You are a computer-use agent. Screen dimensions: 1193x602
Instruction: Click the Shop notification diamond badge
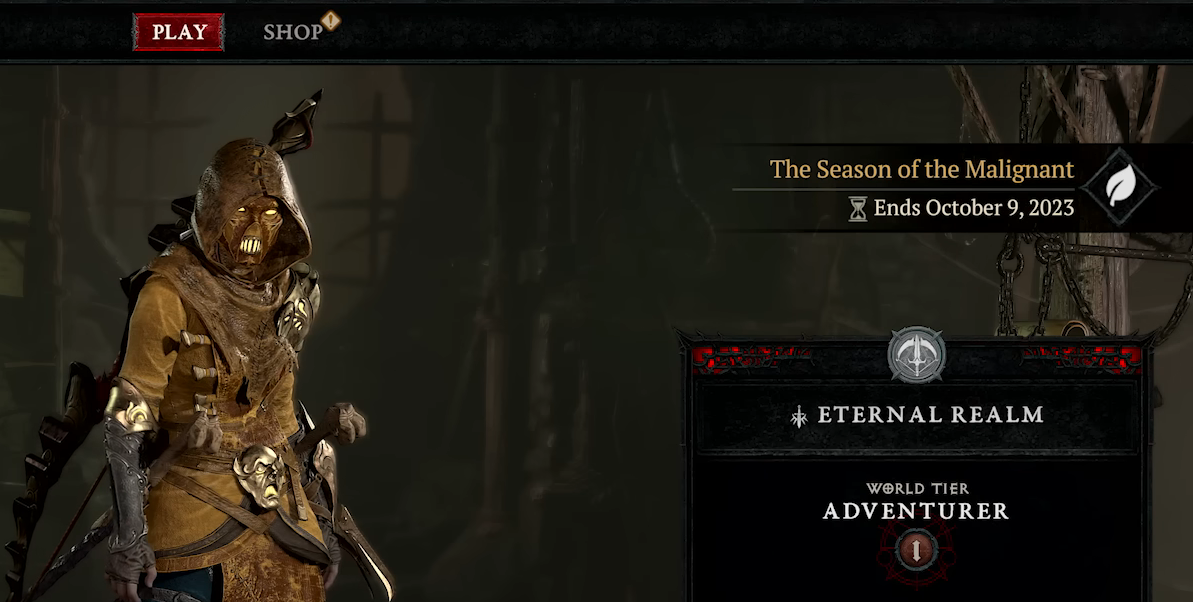[330, 21]
